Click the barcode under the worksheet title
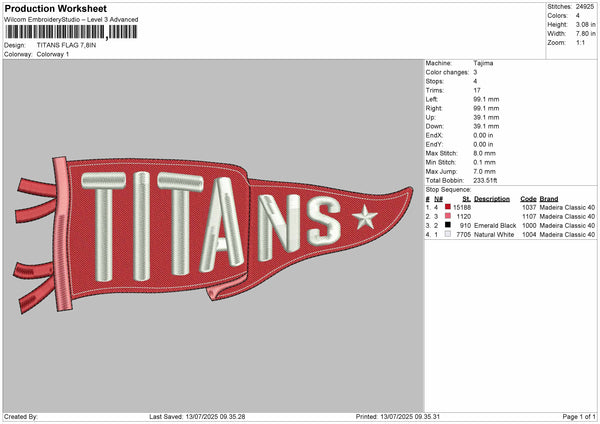The height and width of the screenshot is (424, 600). 71,32
